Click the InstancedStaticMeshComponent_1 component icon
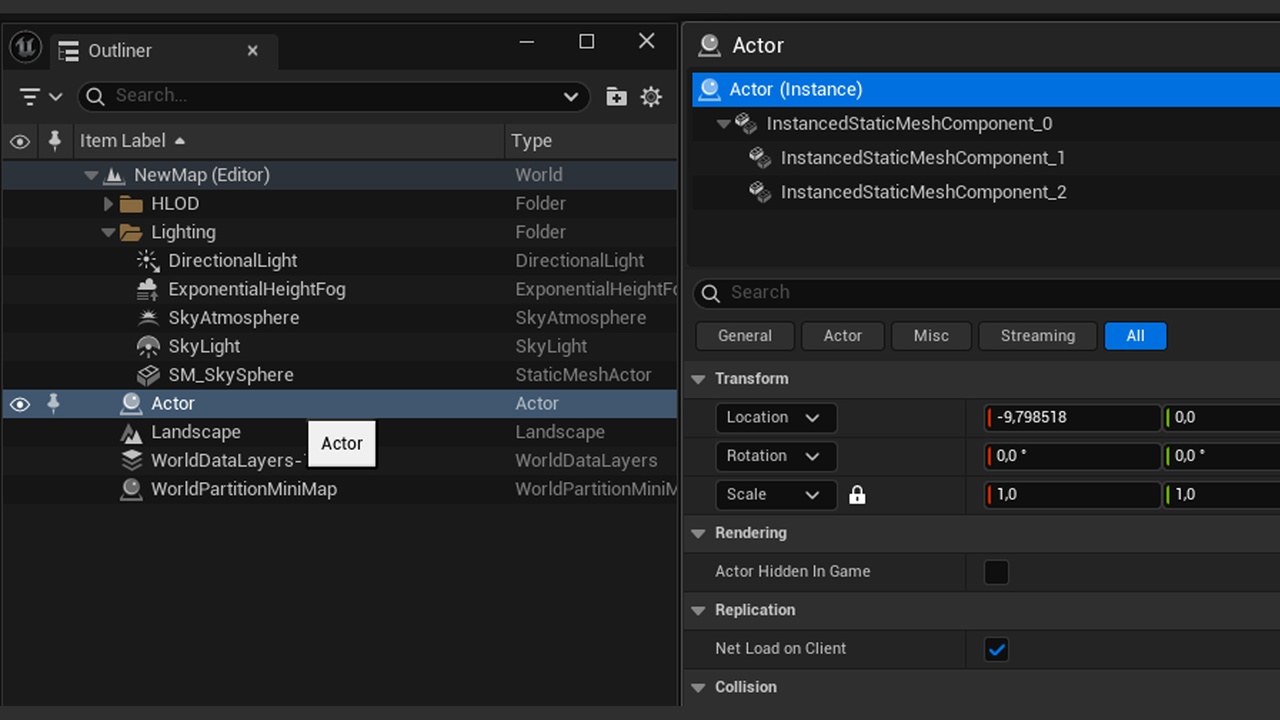Screen dimensions: 1280x720 [760, 158]
